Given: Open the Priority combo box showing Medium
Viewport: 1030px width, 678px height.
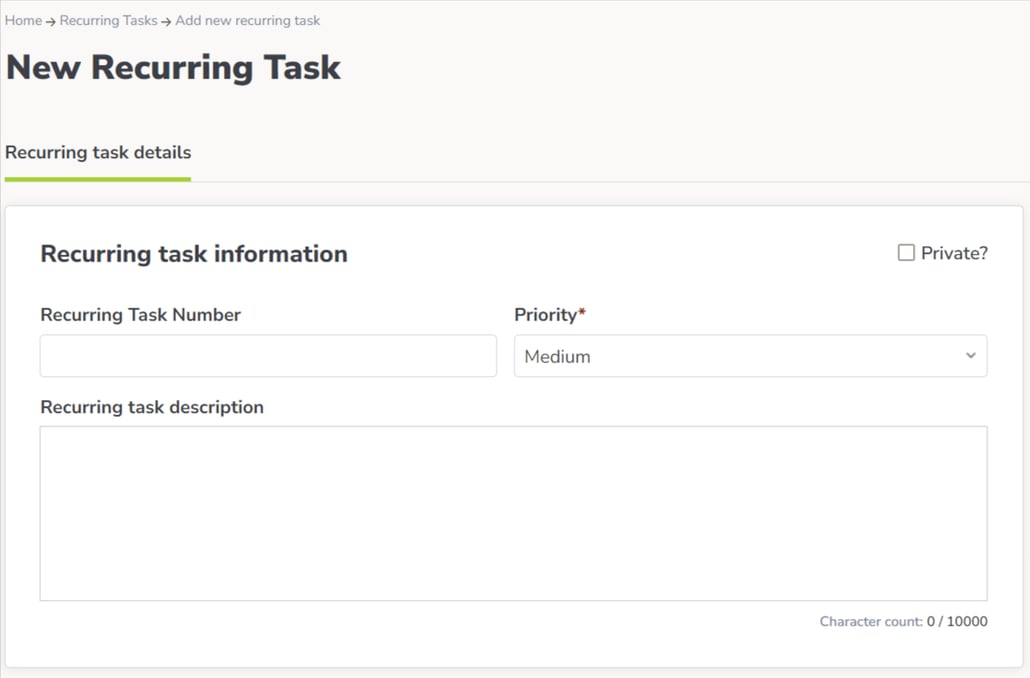Looking at the screenshot, I should [750, 355].
